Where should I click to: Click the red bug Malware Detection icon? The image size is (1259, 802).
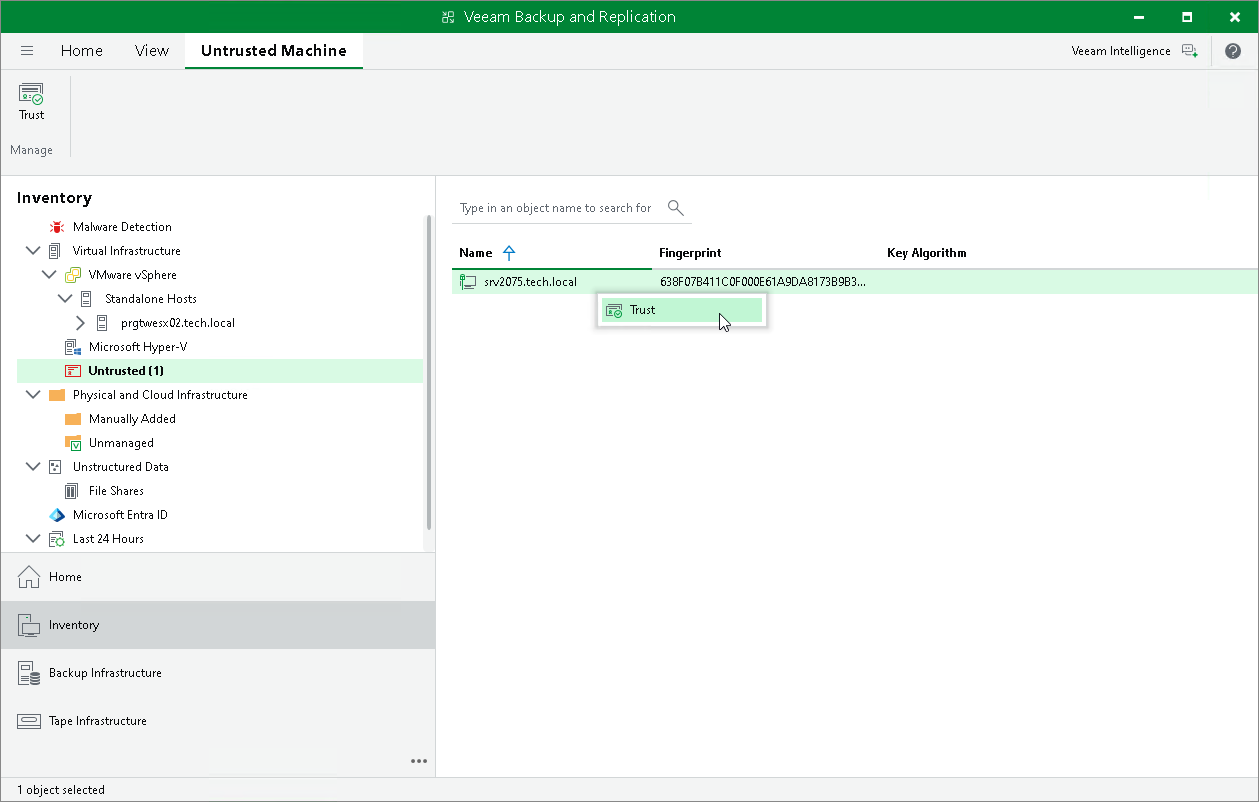57,227
